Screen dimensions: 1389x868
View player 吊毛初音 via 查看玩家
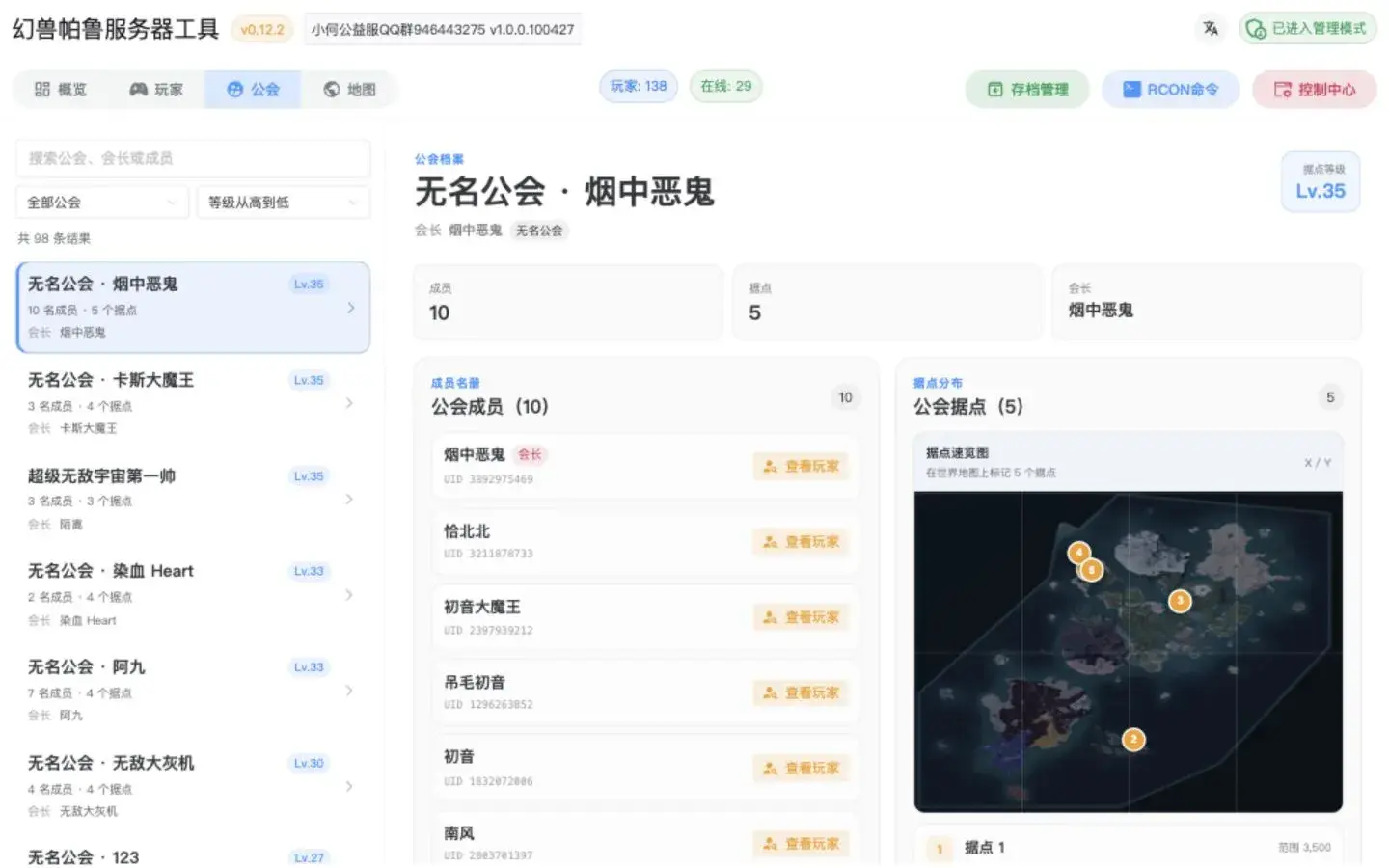[x=801, y=692]
